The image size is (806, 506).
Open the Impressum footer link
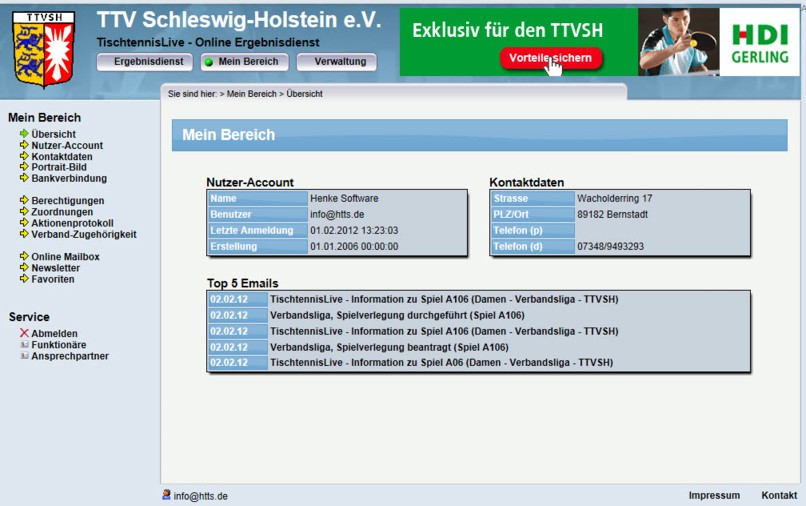point(714,496)
